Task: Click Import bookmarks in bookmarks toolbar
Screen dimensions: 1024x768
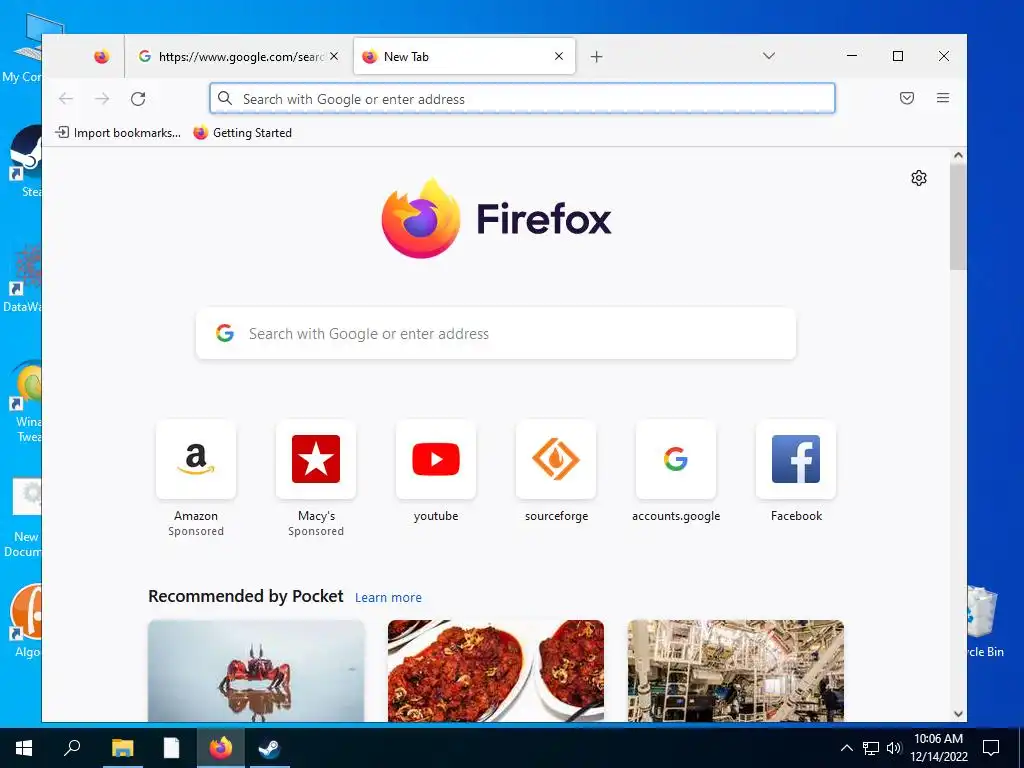Action: click(118, 133)
